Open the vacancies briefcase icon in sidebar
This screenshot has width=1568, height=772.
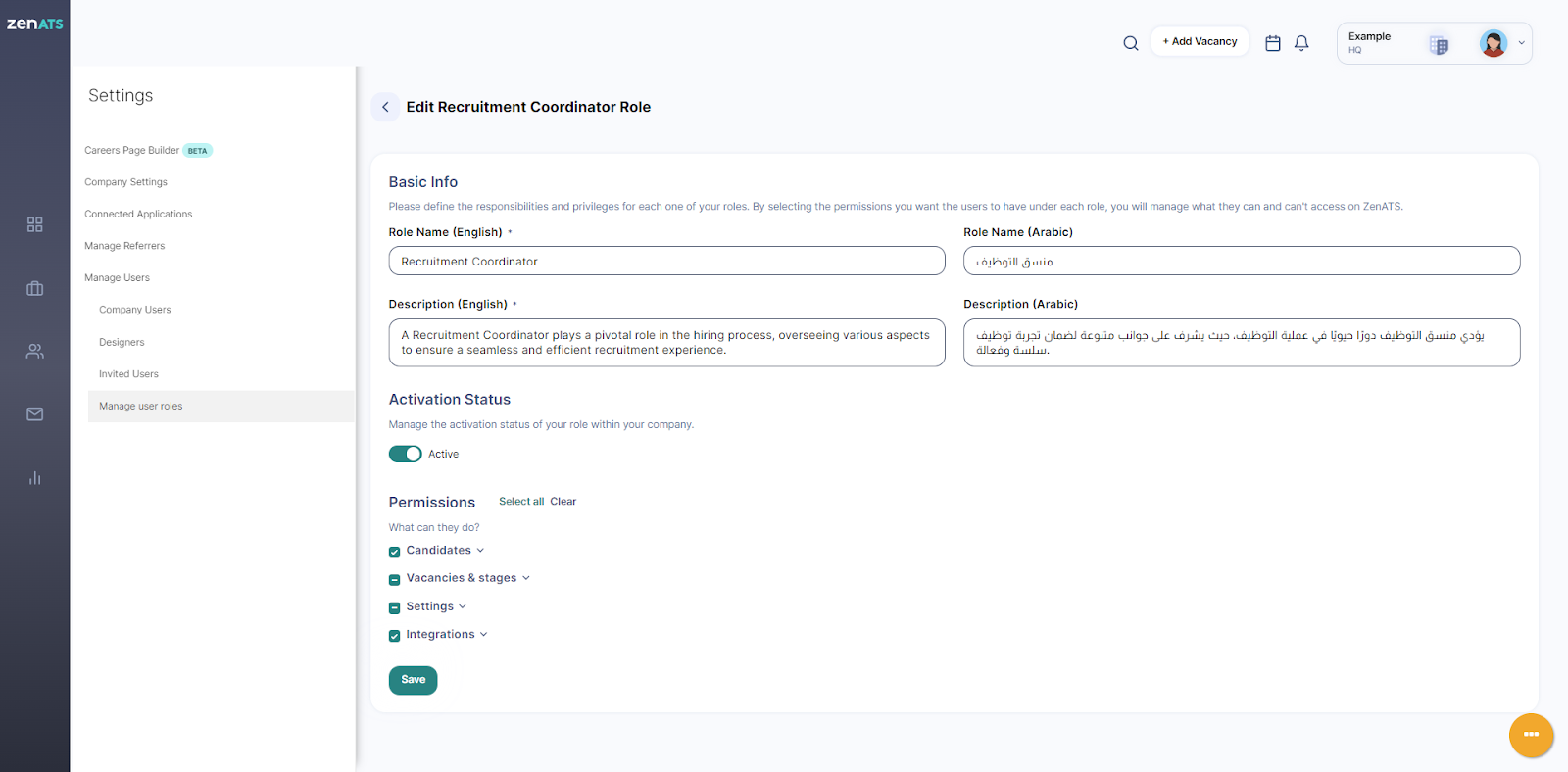coord(35,288)
